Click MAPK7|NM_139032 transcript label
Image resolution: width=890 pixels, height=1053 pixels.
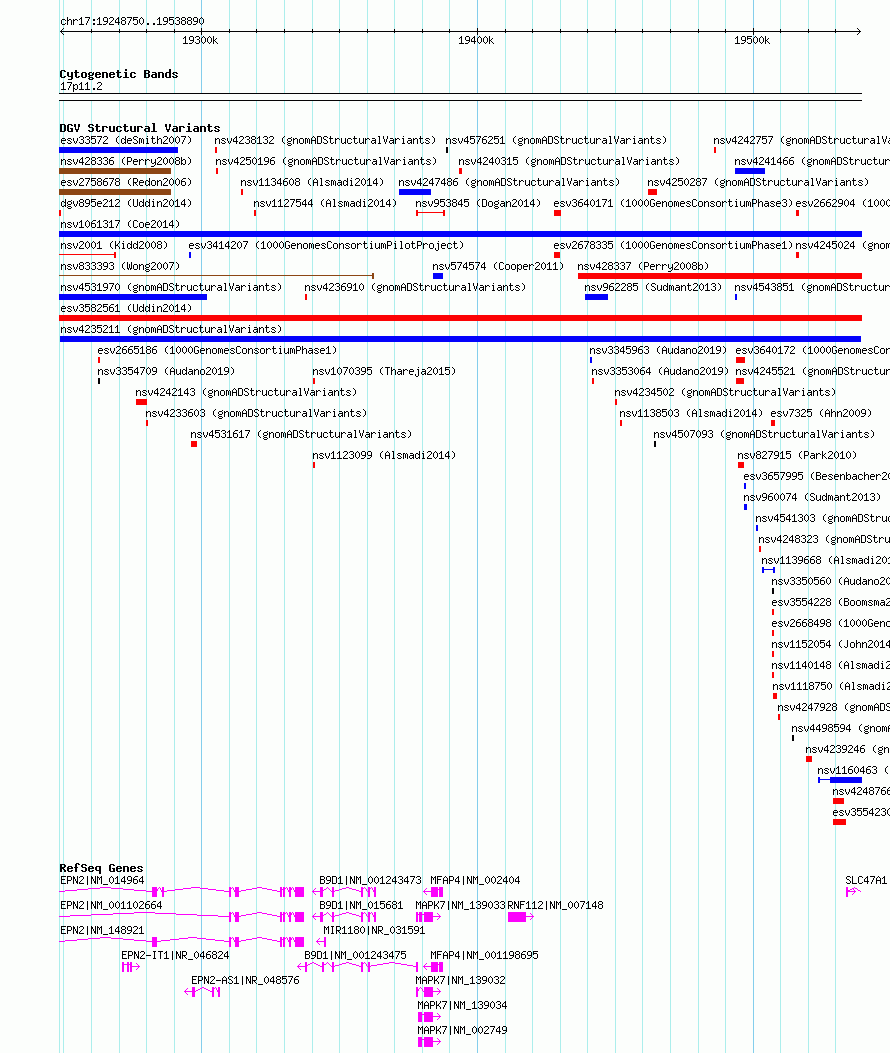point(460,980)
